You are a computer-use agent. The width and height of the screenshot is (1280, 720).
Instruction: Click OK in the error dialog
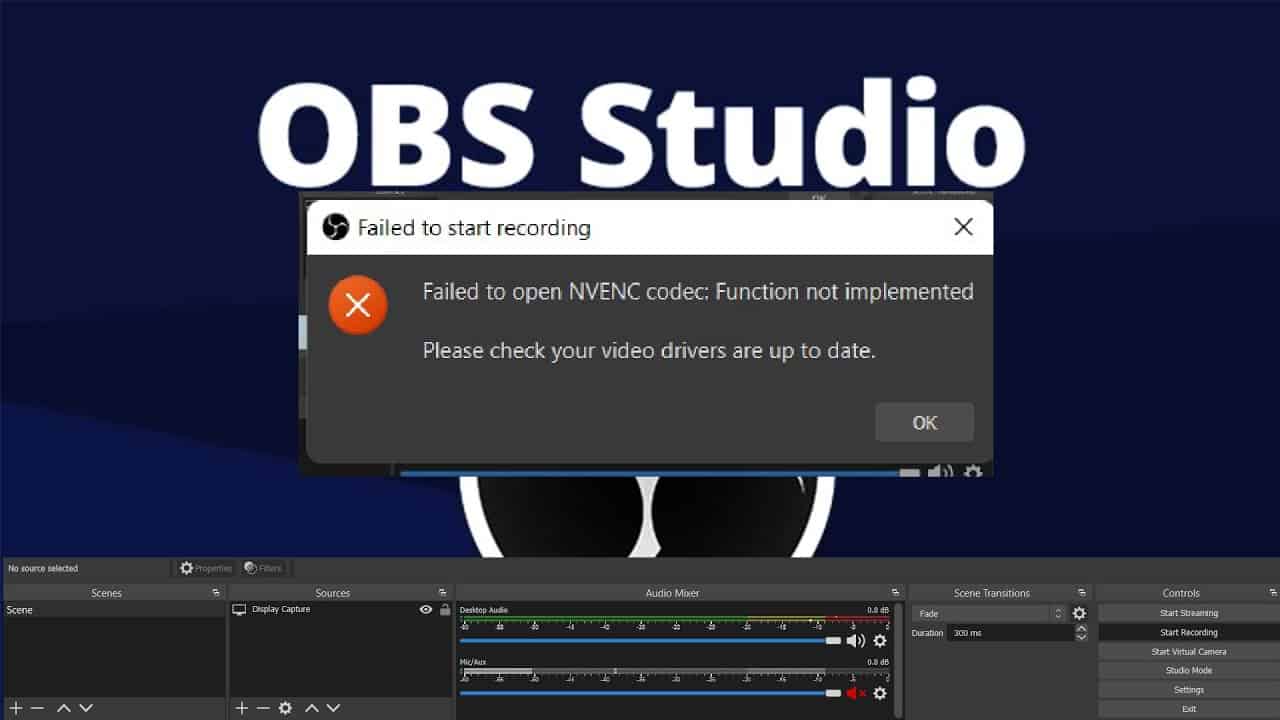tap(924, 423)
